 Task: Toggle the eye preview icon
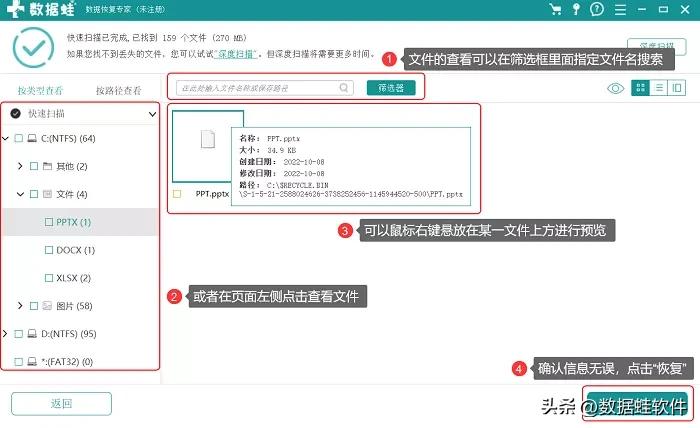[616, 88]
